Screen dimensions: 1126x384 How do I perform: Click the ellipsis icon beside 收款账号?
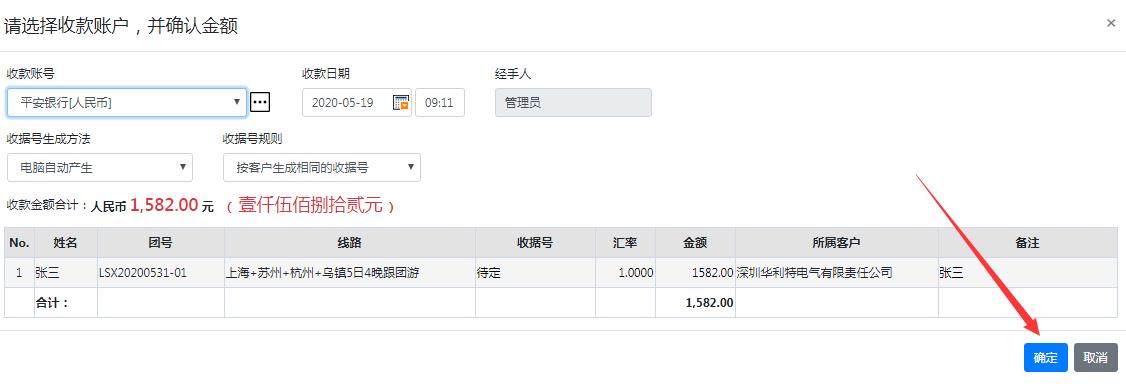(x=259, y=103)
